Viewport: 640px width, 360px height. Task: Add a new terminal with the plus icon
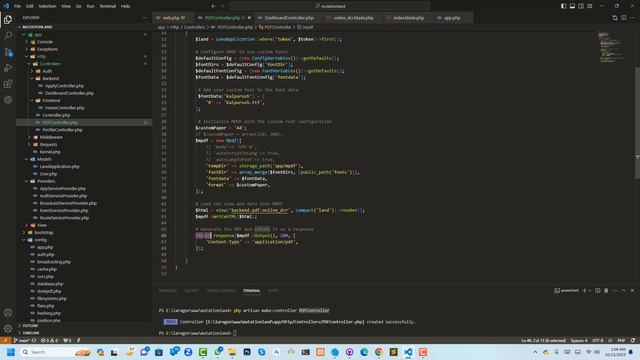584,291
